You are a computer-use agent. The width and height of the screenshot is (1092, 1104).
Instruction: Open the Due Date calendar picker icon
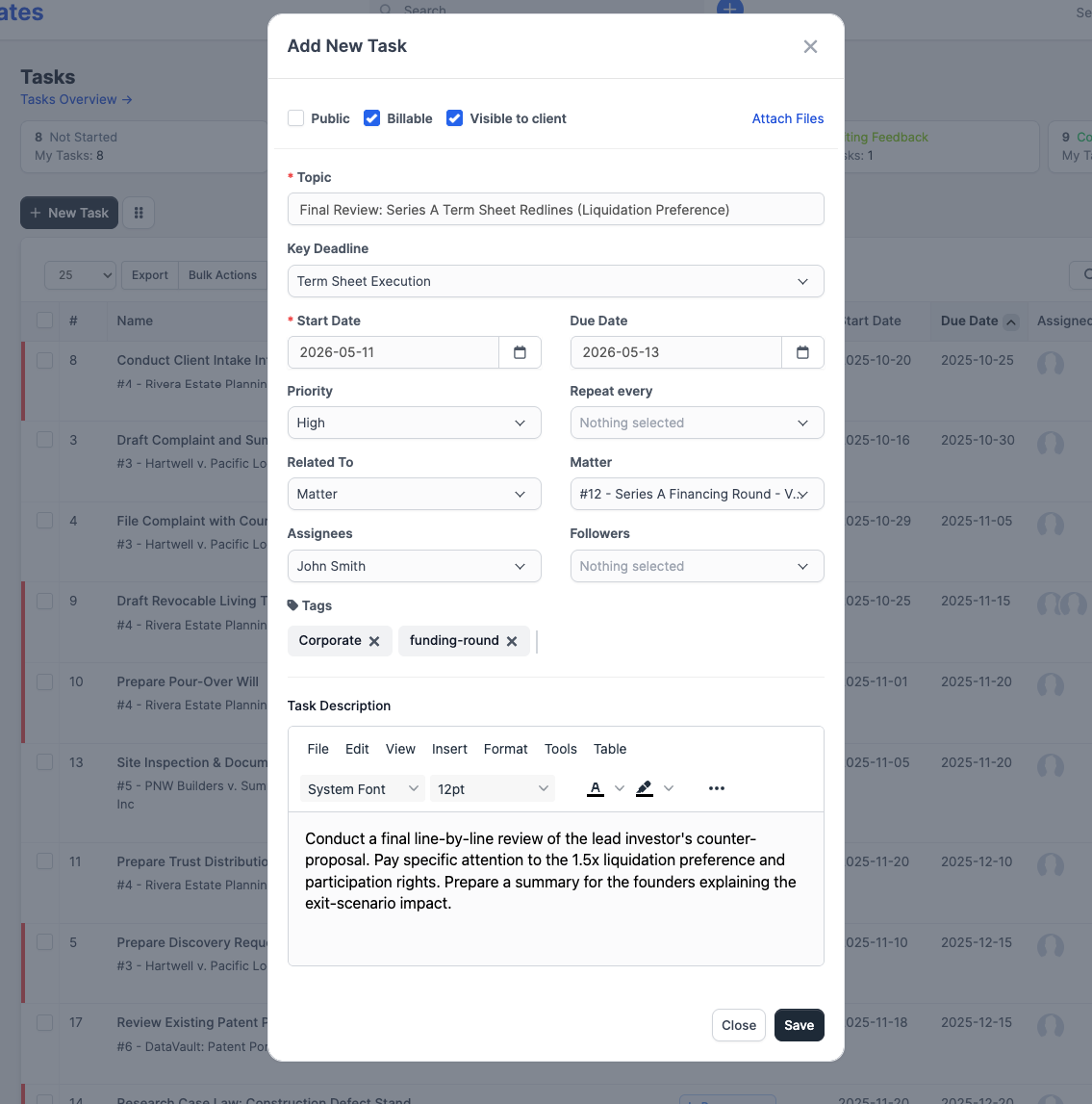802,352
